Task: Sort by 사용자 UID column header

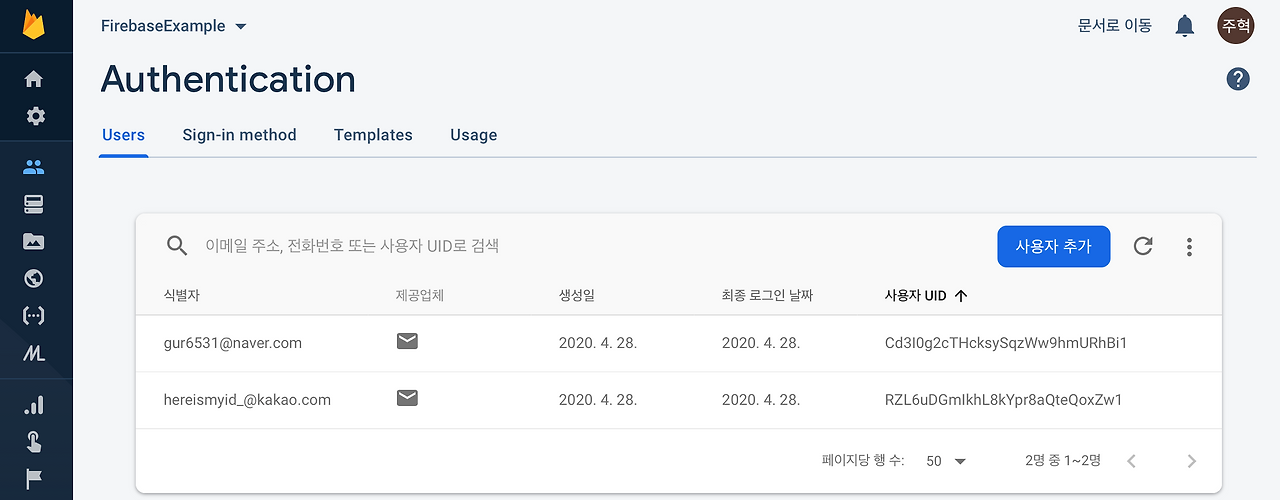Action: tap(926, 296)
